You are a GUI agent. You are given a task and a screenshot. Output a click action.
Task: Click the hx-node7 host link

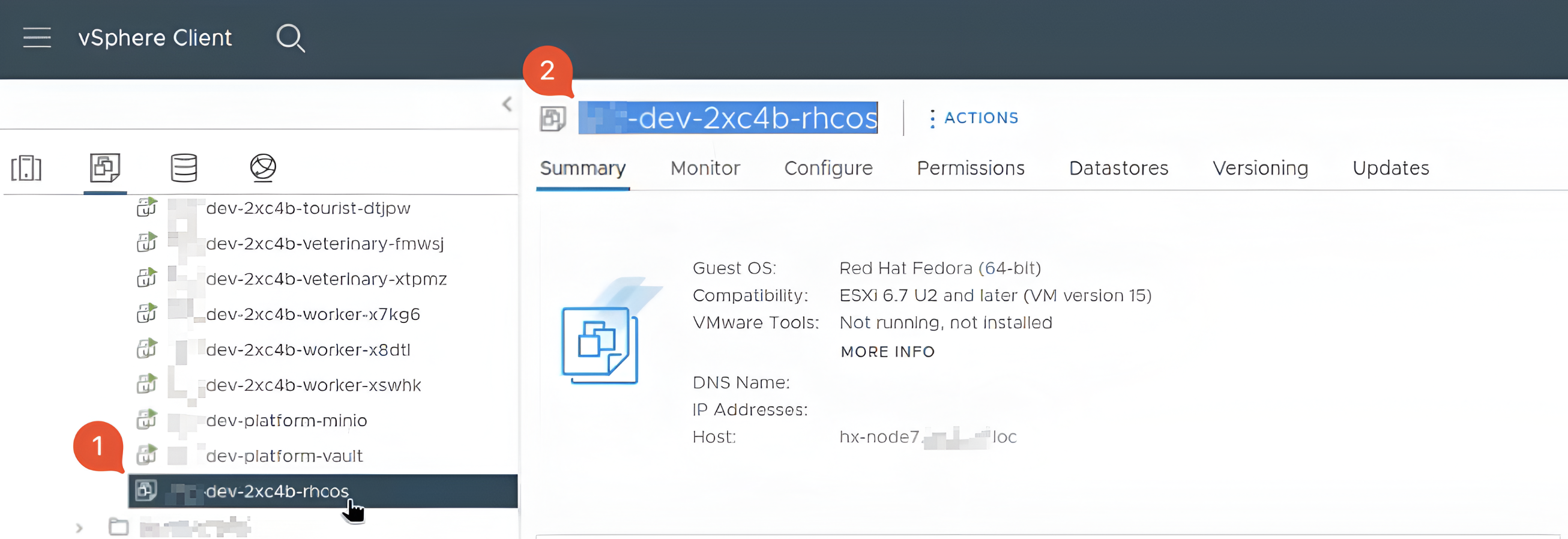927,437
